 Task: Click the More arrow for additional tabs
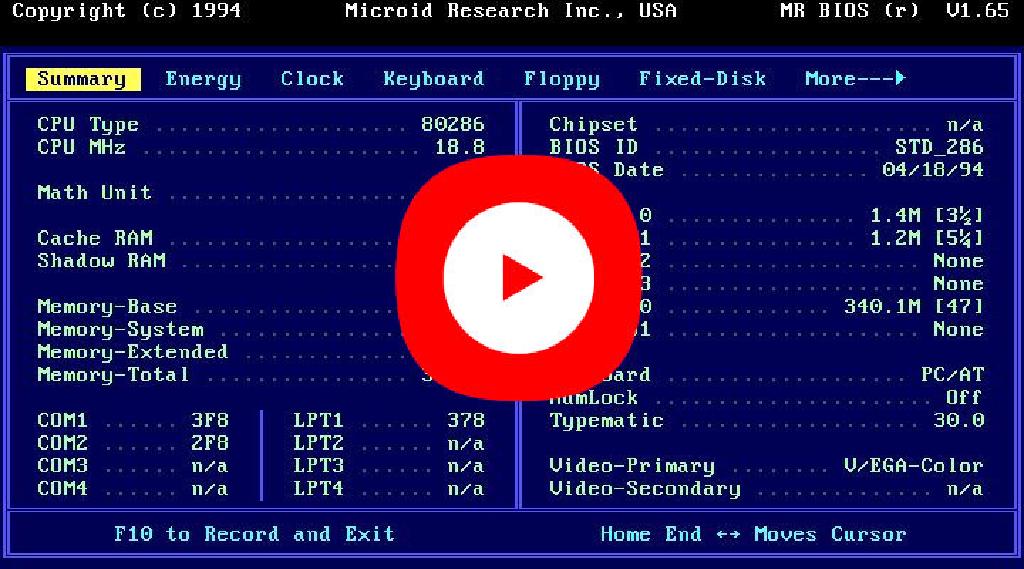[x=856, y=79]
